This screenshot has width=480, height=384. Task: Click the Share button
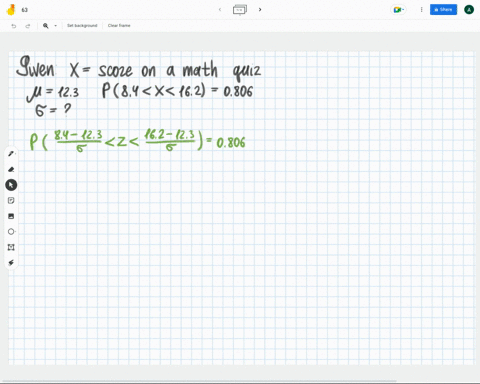click(x=443, y=10)
